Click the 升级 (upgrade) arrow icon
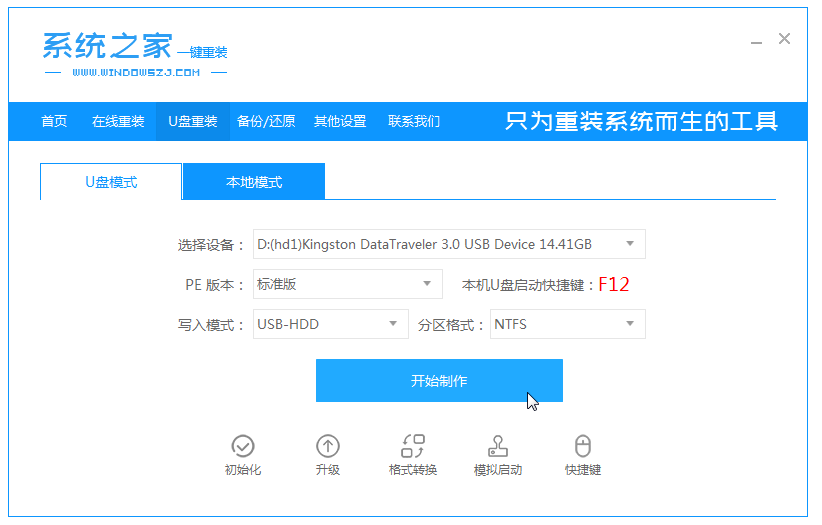The width and height of the screenshot is (822, 525). tap(327, 446)
